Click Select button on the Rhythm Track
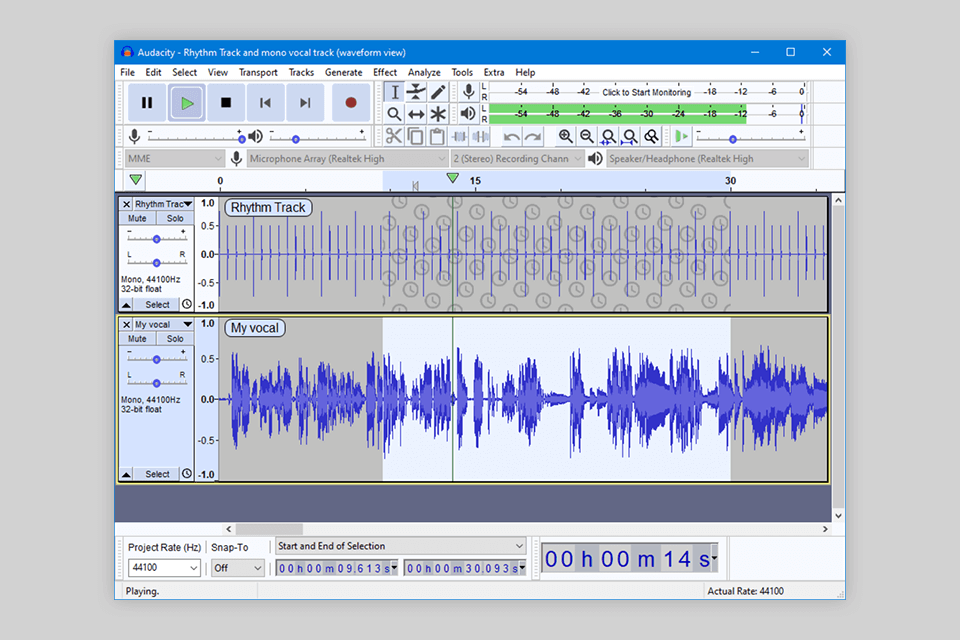The width and height of the screenshot is (960, 640). (x=157, y=304)
